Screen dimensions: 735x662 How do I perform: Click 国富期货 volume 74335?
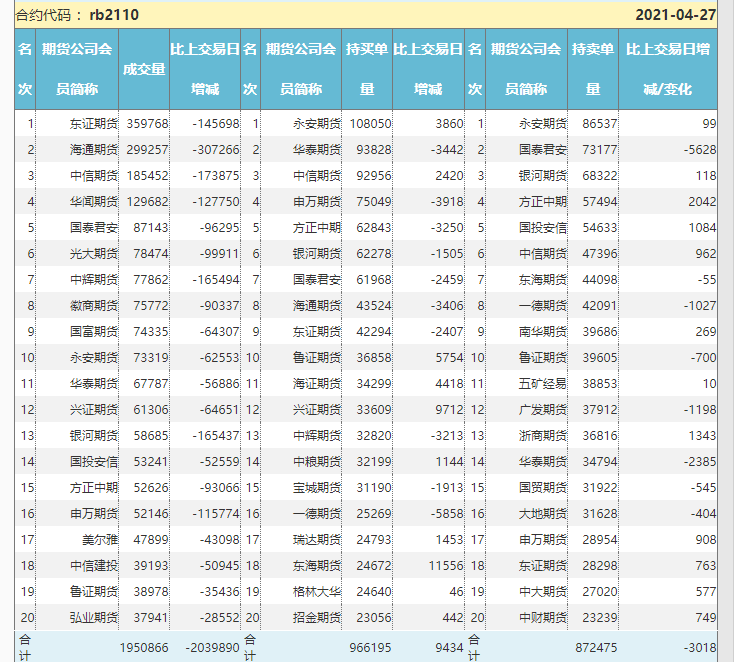pyautogui.click(x=150, y=332)
